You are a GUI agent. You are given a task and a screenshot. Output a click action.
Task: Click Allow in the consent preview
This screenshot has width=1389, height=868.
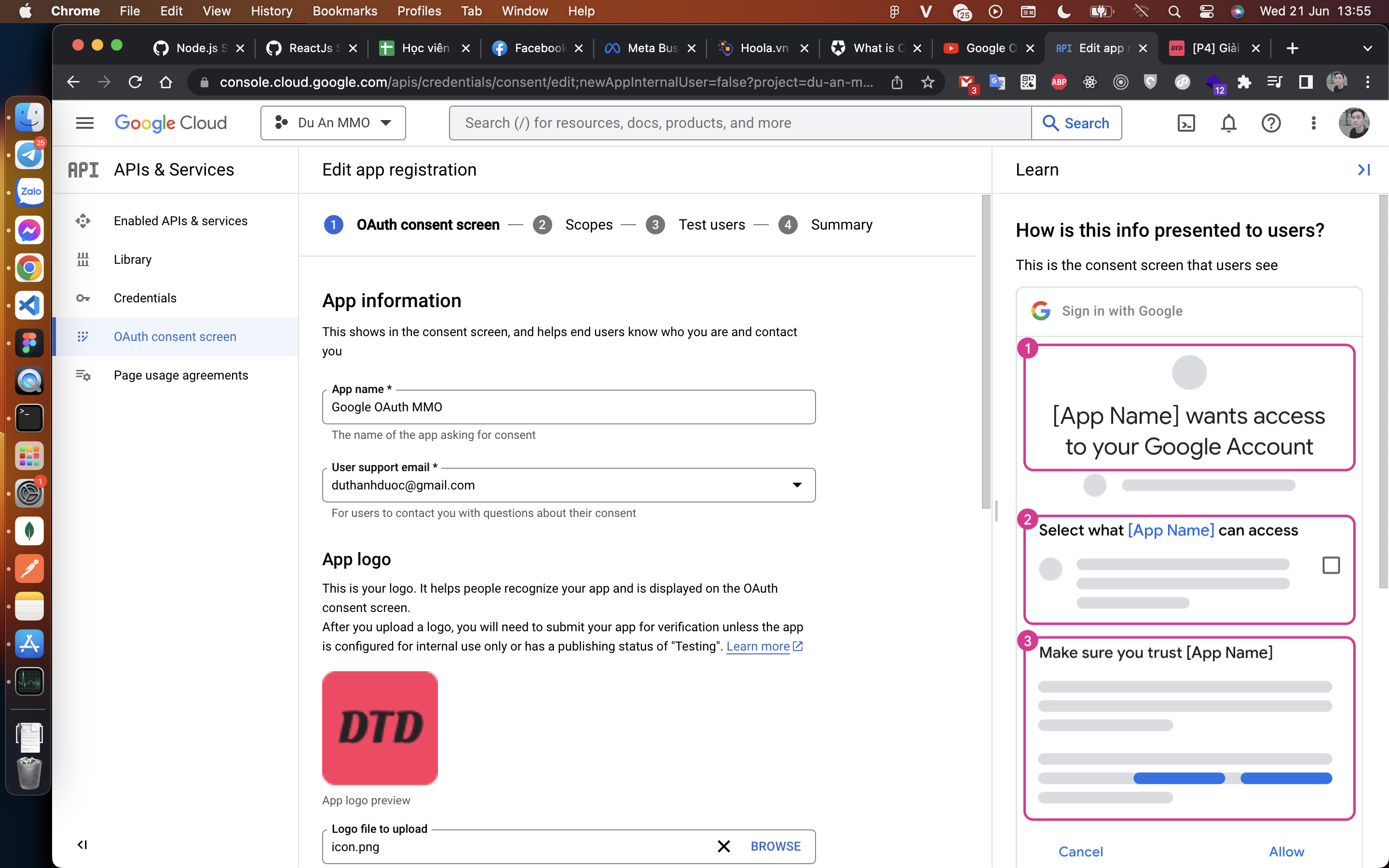tap(1286, 851)
